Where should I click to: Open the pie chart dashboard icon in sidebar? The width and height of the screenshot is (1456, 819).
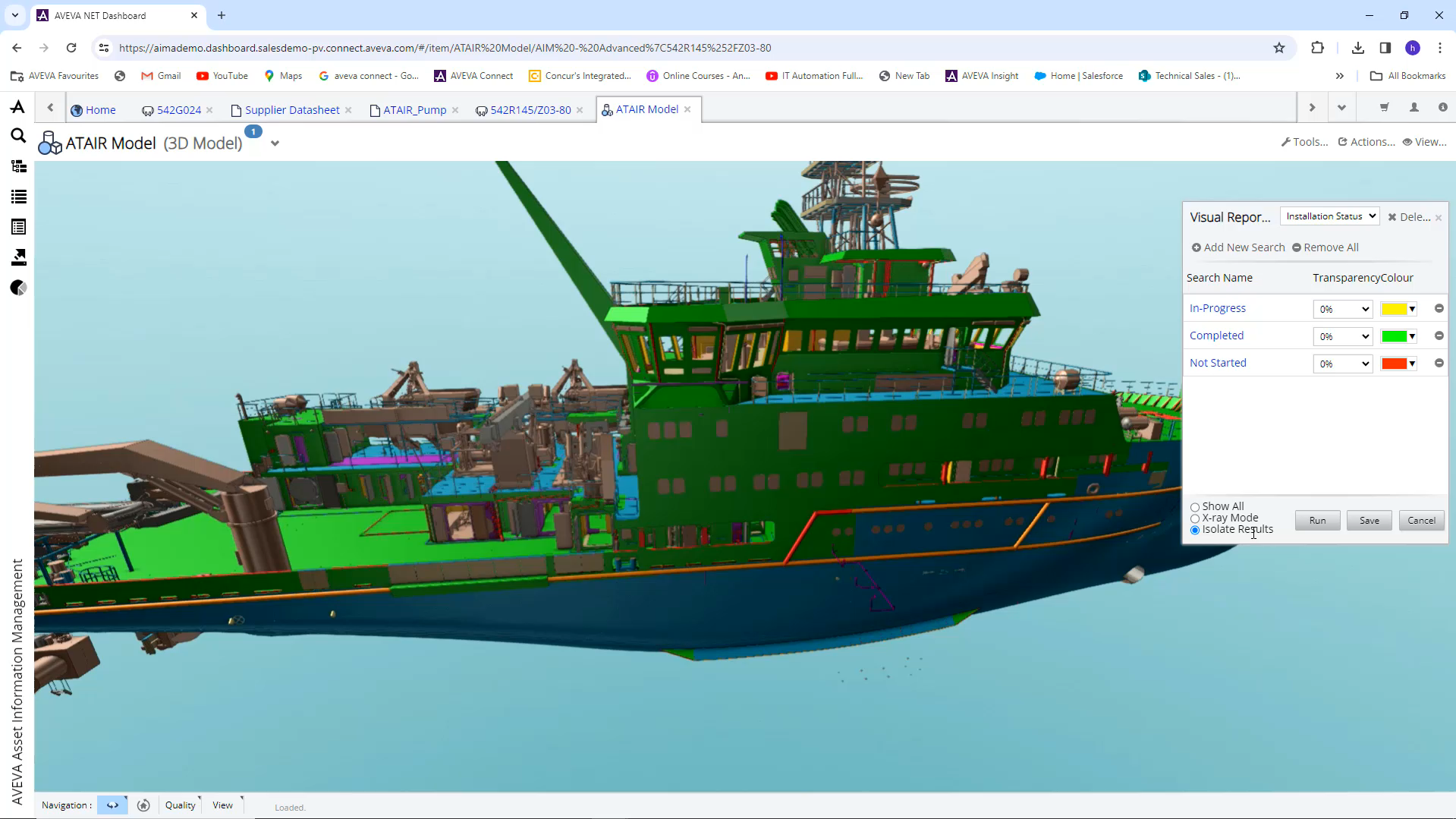(x=18, y=288)
